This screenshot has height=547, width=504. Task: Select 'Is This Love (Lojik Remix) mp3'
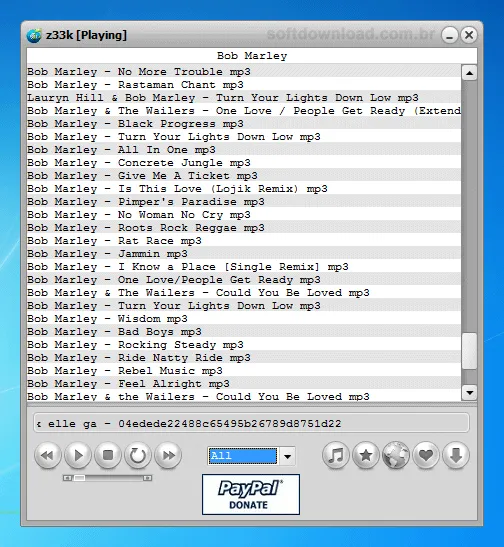tap(244, 189)
